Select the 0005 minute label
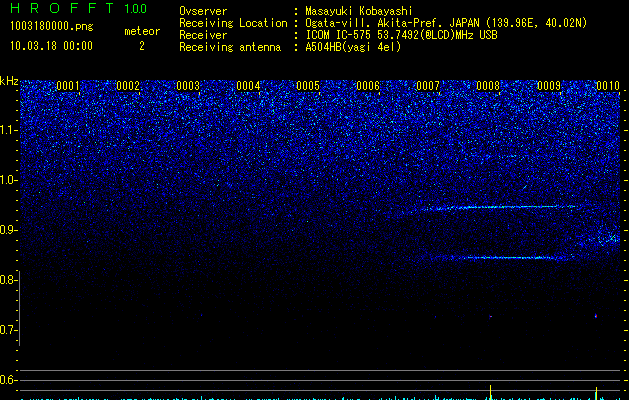 [308, 86]
